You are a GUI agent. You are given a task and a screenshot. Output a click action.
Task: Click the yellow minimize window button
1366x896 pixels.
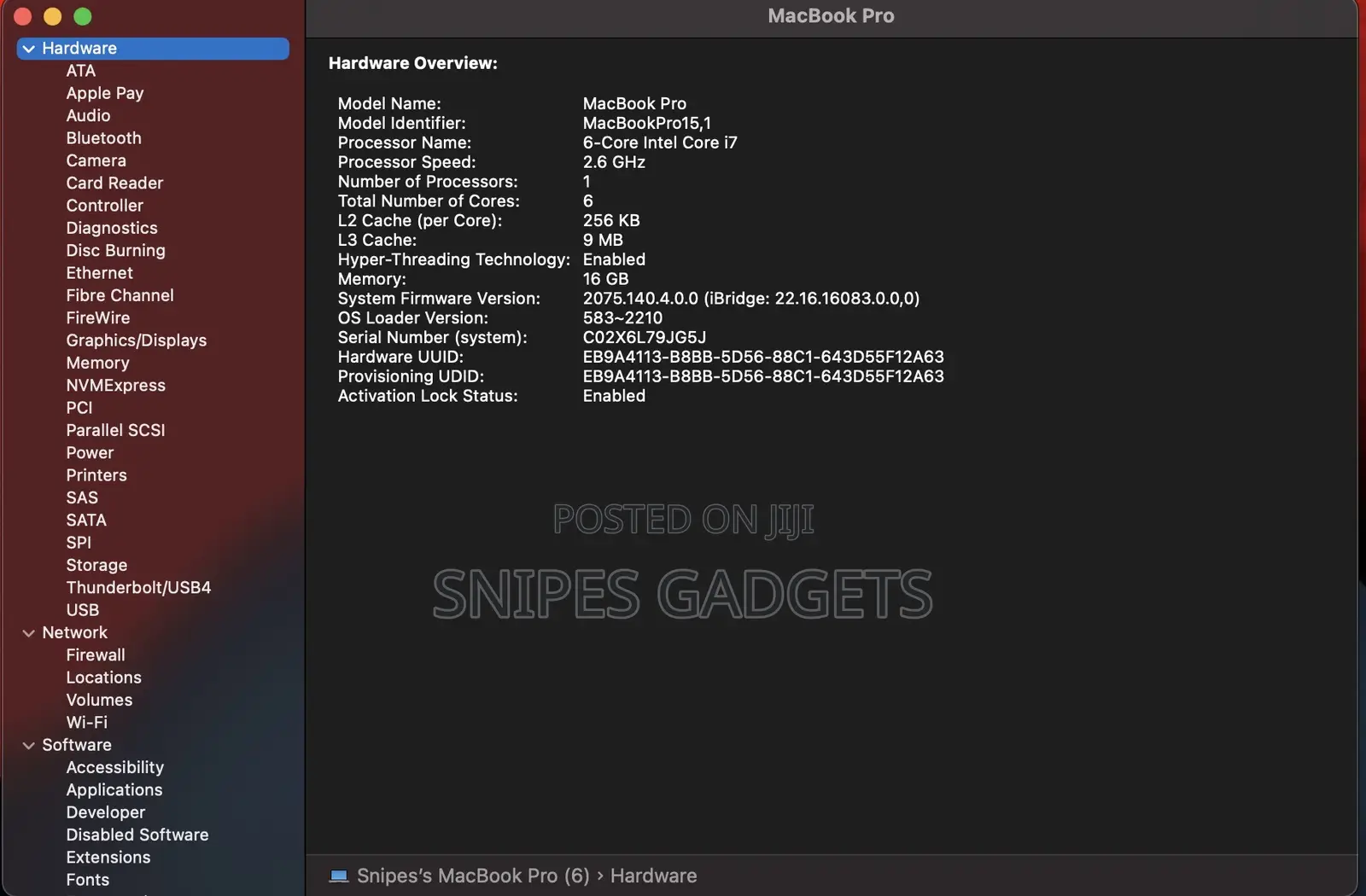(52, 16)
